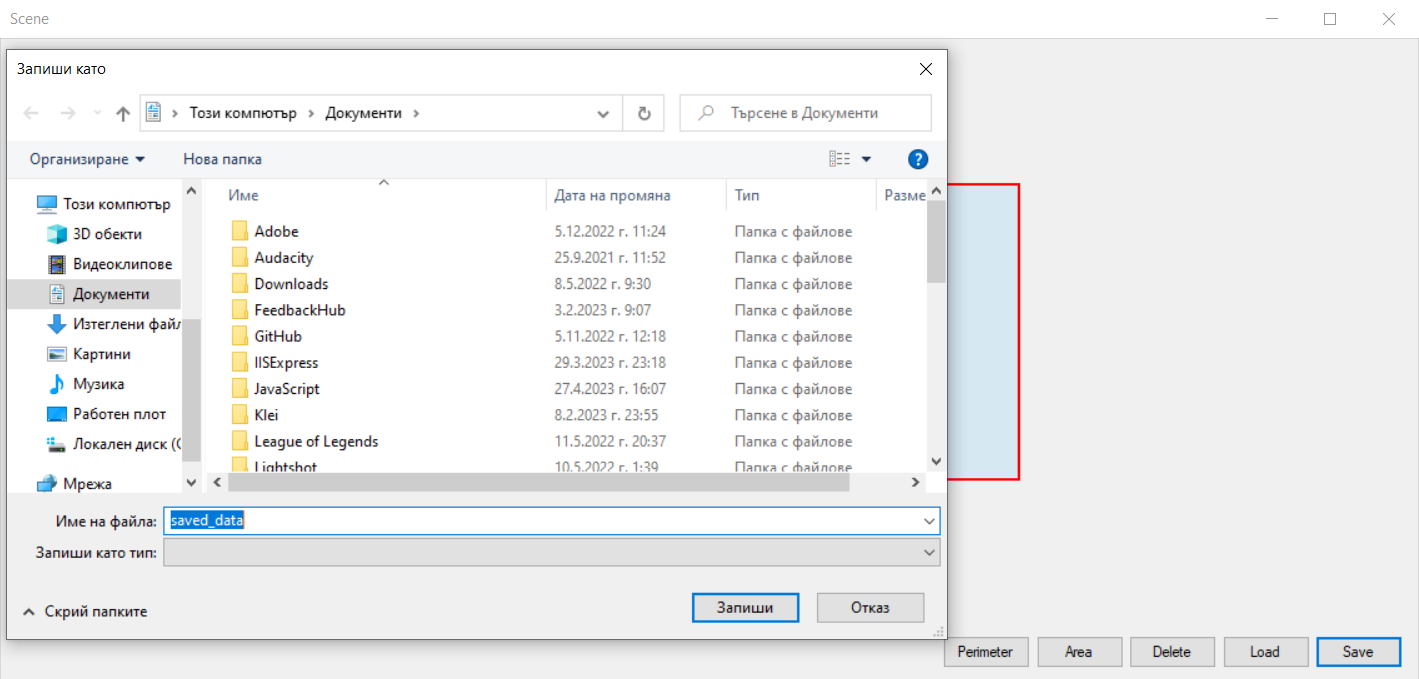Refresh the Документи folder listing
Screen dimensions: 1419x679
pos(643,112)
